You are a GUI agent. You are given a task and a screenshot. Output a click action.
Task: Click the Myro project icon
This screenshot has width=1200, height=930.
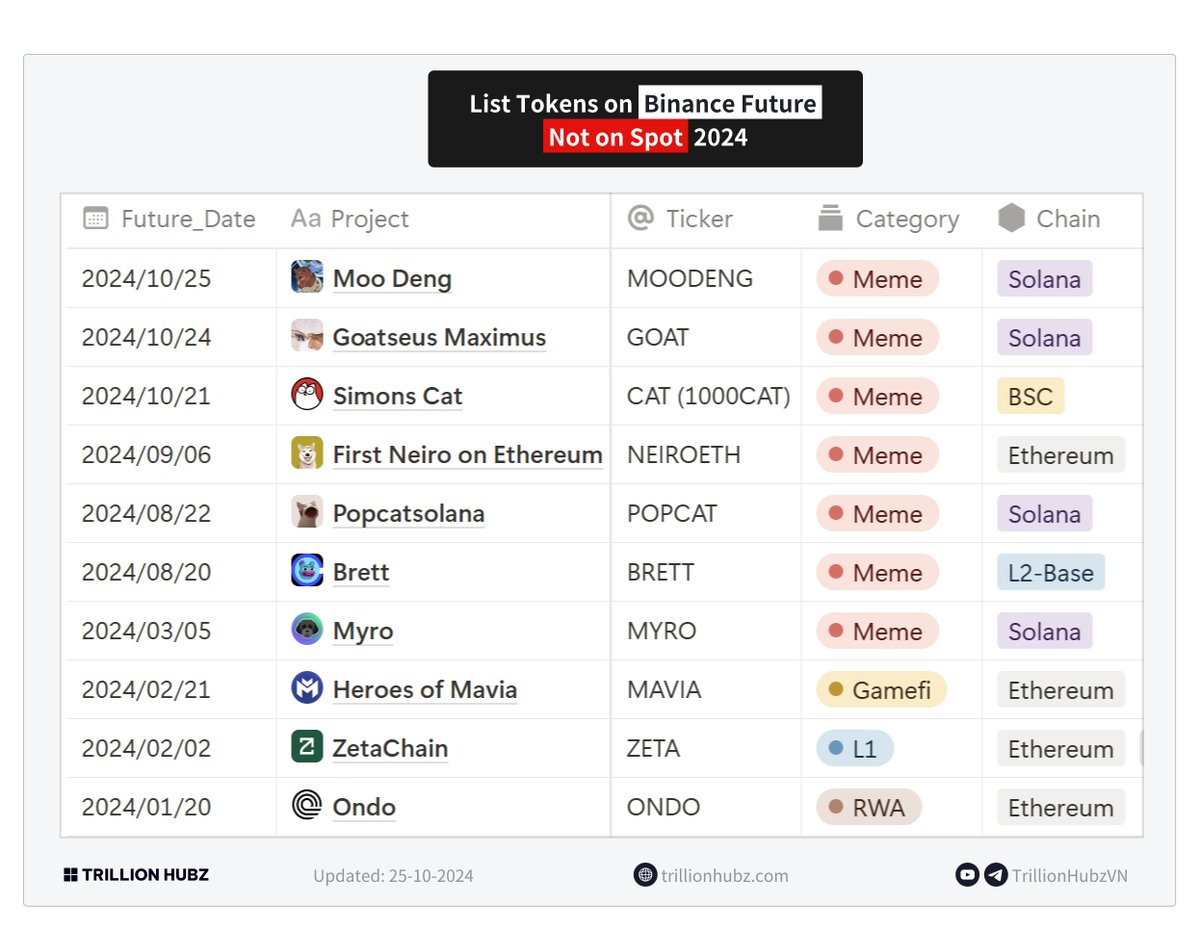[x=307, y=629]
